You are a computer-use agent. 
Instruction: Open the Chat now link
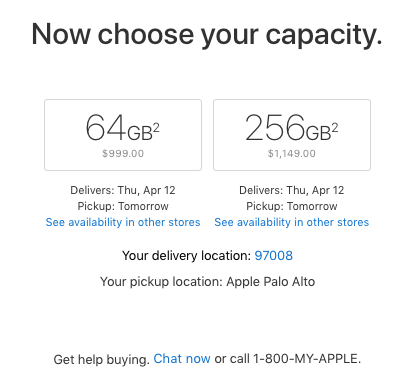click(182, 359)
